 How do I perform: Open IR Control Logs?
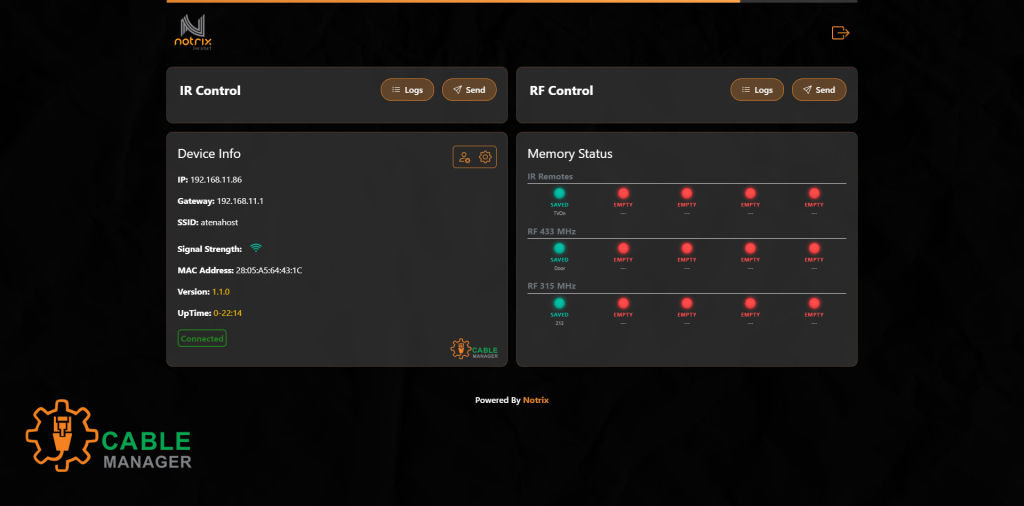pyautogui.click(x=407, y=90)
